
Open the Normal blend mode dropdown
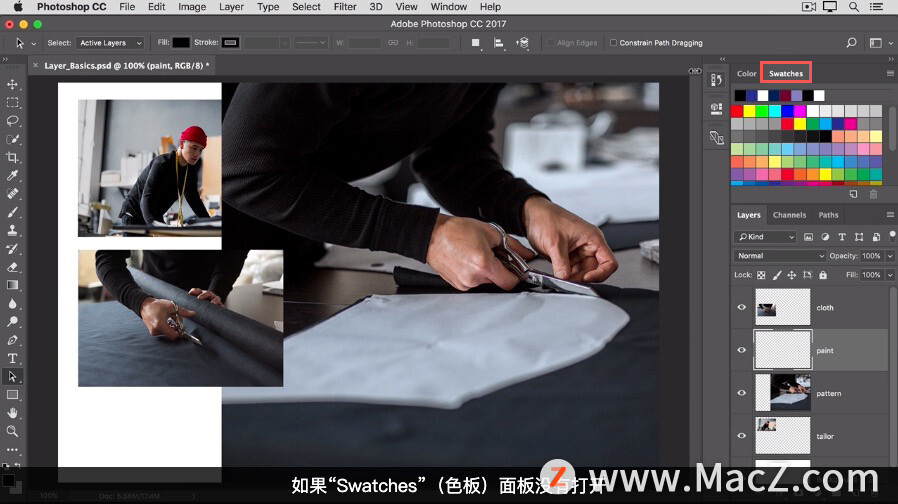[x=779, y=256]
